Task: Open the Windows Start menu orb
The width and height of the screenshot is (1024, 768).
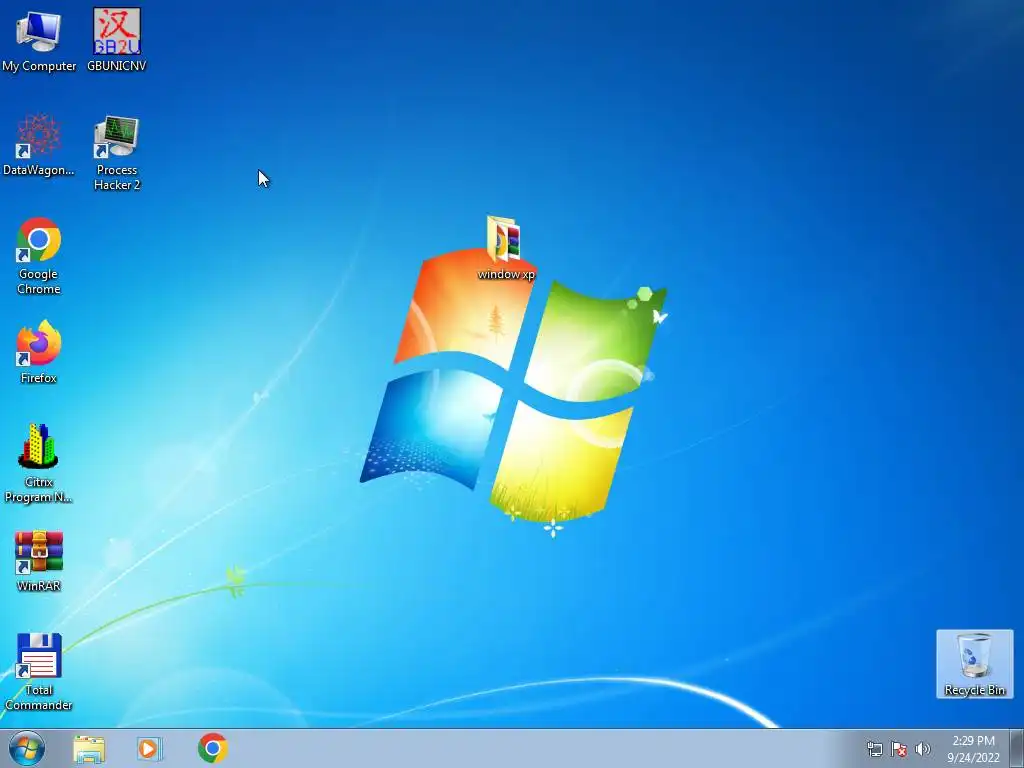Action: (x=27, y=748)
